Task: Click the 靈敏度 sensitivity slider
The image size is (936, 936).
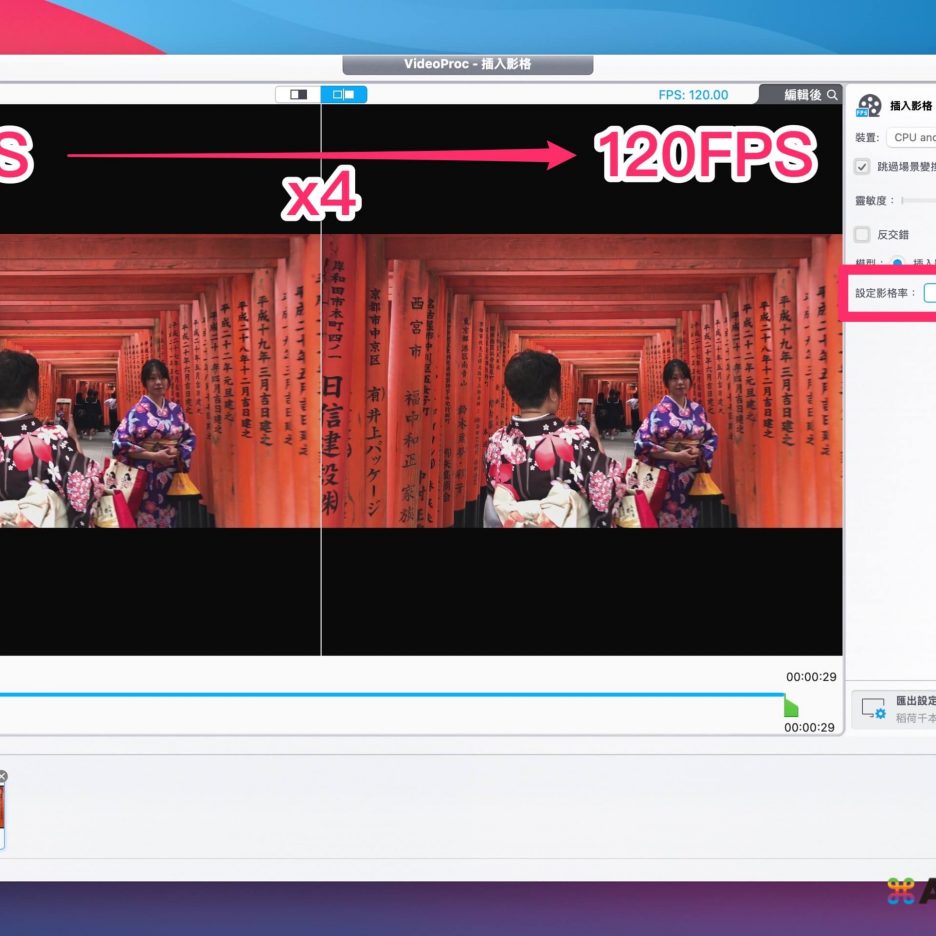Action: coord(918,201)
